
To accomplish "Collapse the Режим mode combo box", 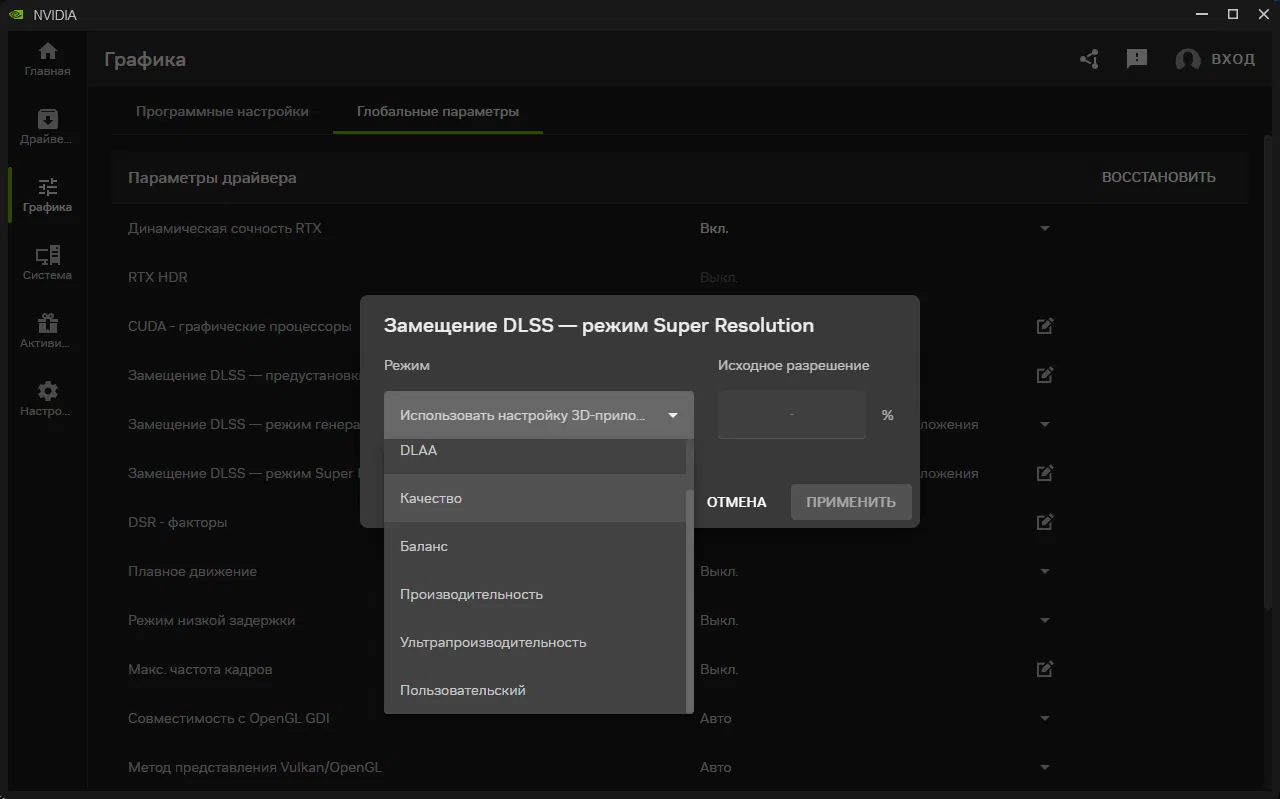I will [x=538, y=415].
